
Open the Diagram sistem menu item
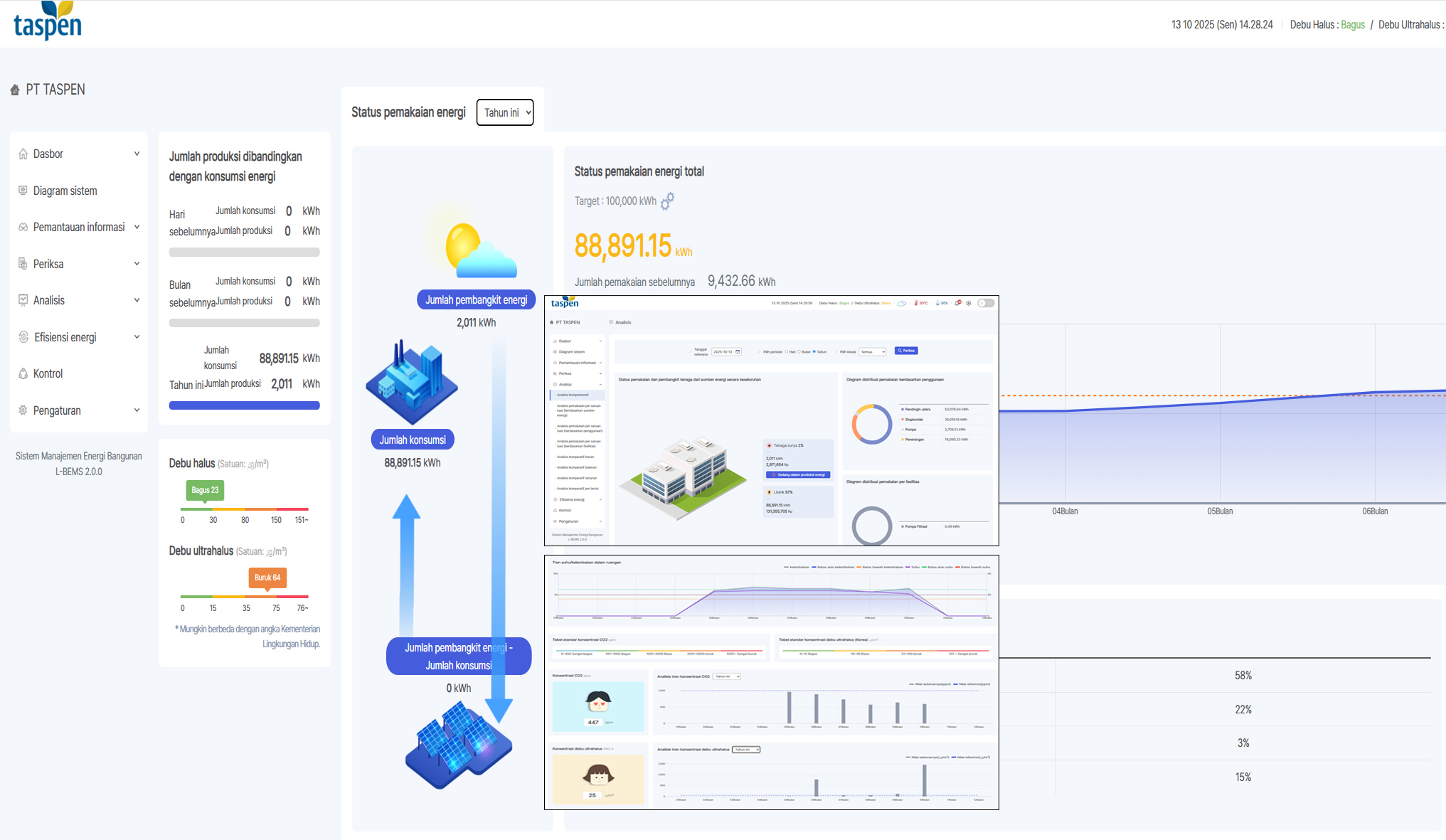(x=65, y=191)
